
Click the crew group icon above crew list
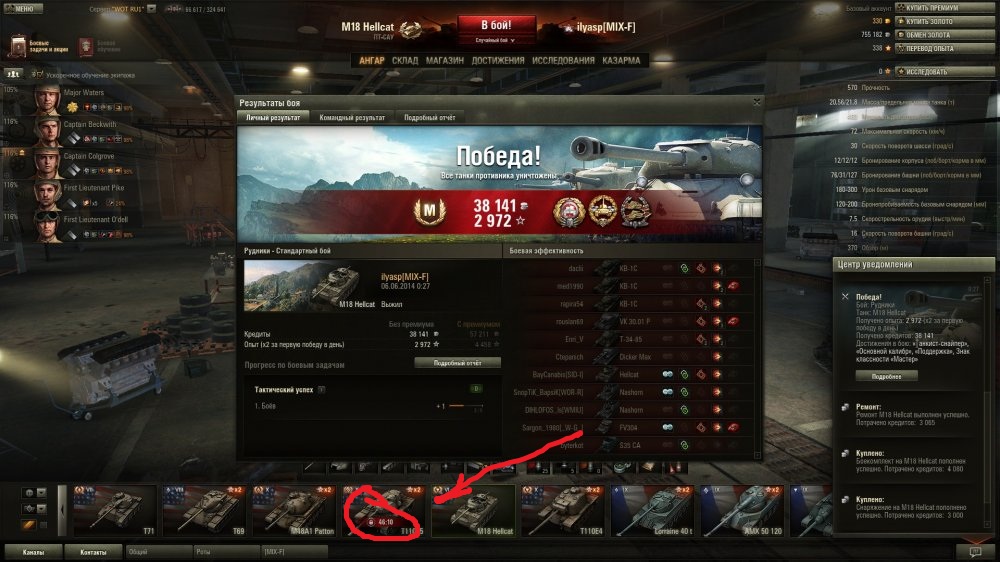13,74
